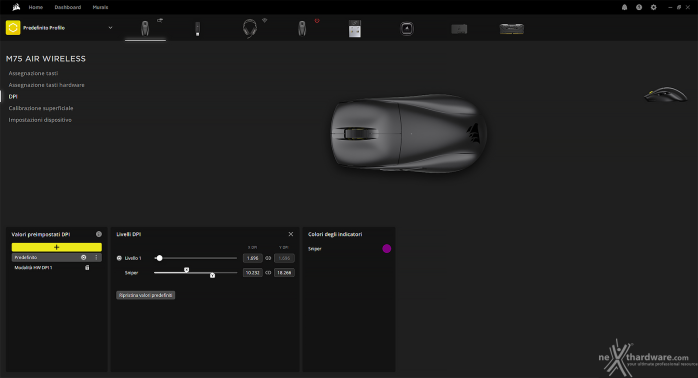698x378 pixels.
Task: Open the Dashboard tab
Action: coord(68,7)
